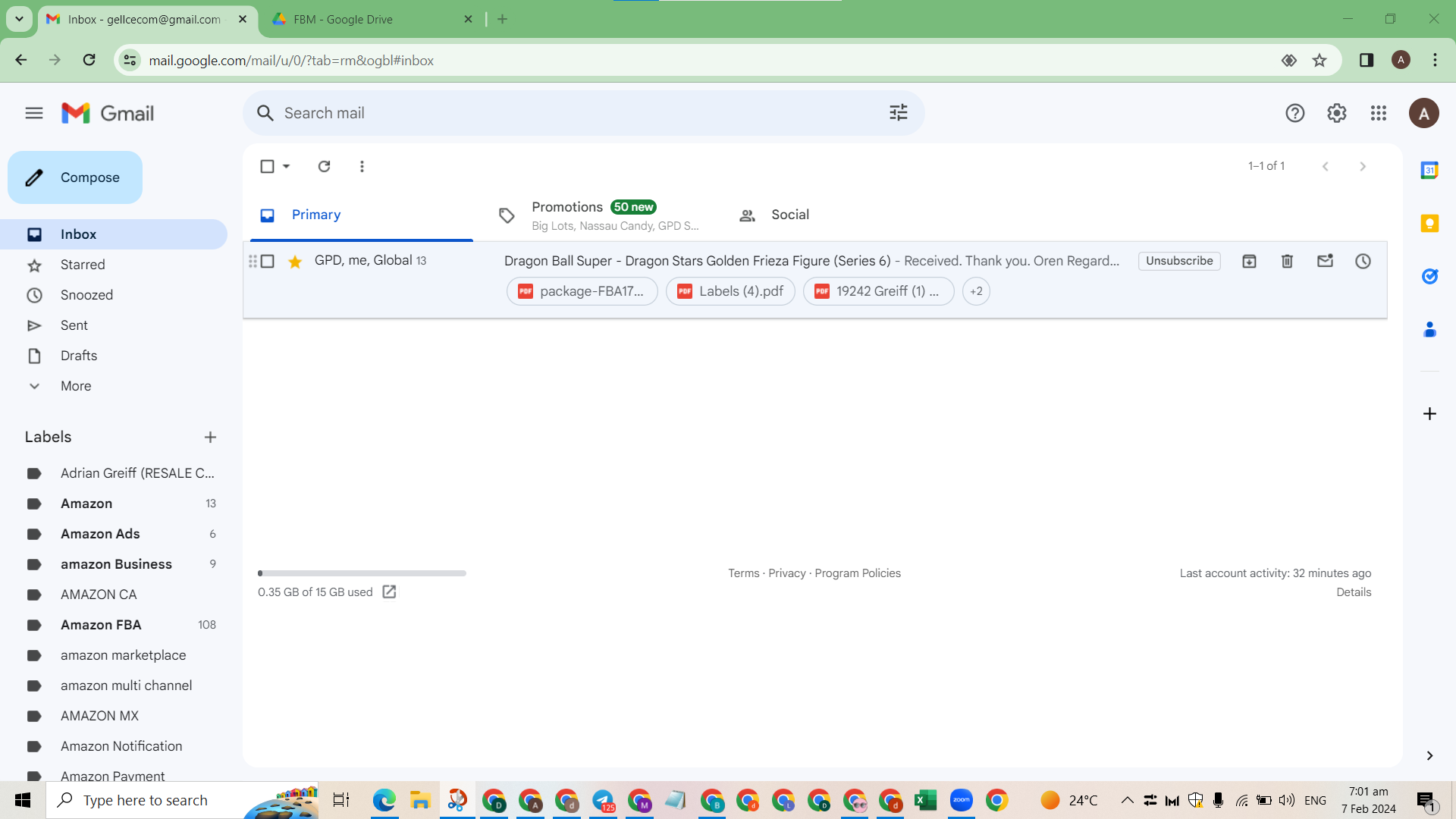Expand the select dropdown arrow beside the checkbox
1456x819 pixels.
click(x=287, y=166)
